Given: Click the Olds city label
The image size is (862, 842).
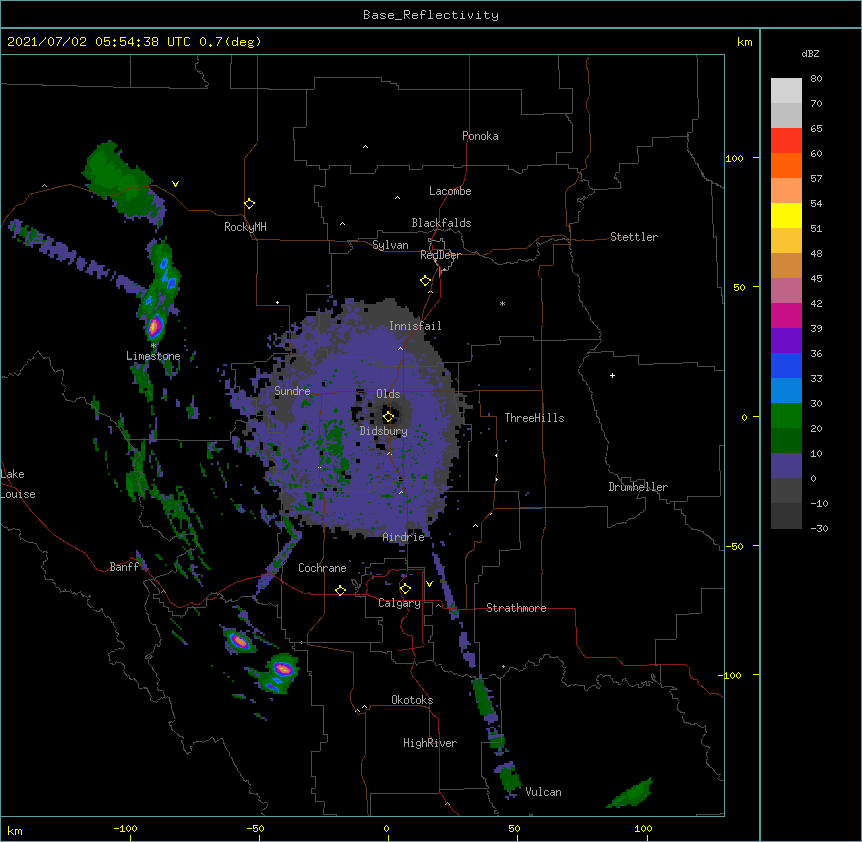Looking at the screenshot, I should pyautogui.click(x=388, y=394).
